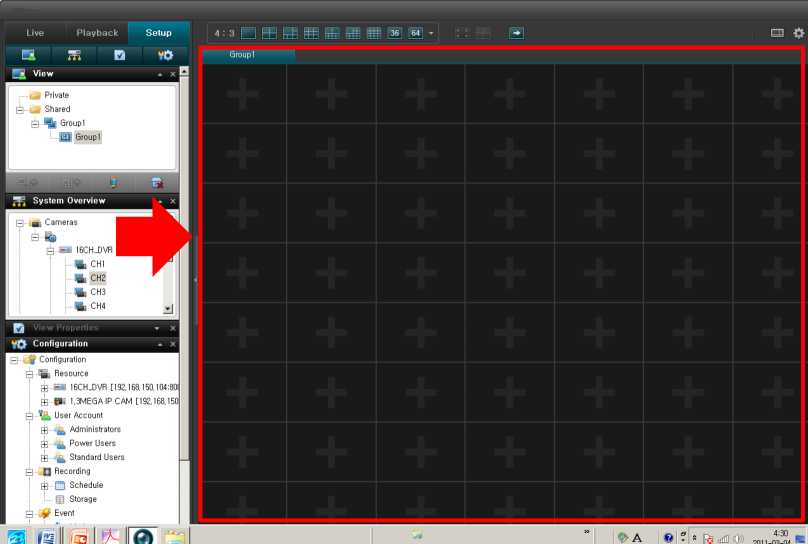Collapse the Shared folder tree node
Image resolution: width=808 pixels, height=544 pixels.
pyautogui.click(x=19, y=109)
